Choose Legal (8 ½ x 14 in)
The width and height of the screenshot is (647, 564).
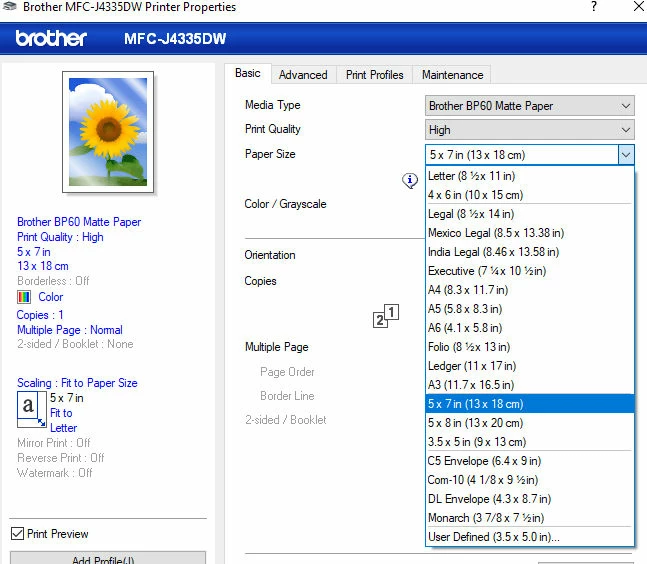(x=529, y=214)
